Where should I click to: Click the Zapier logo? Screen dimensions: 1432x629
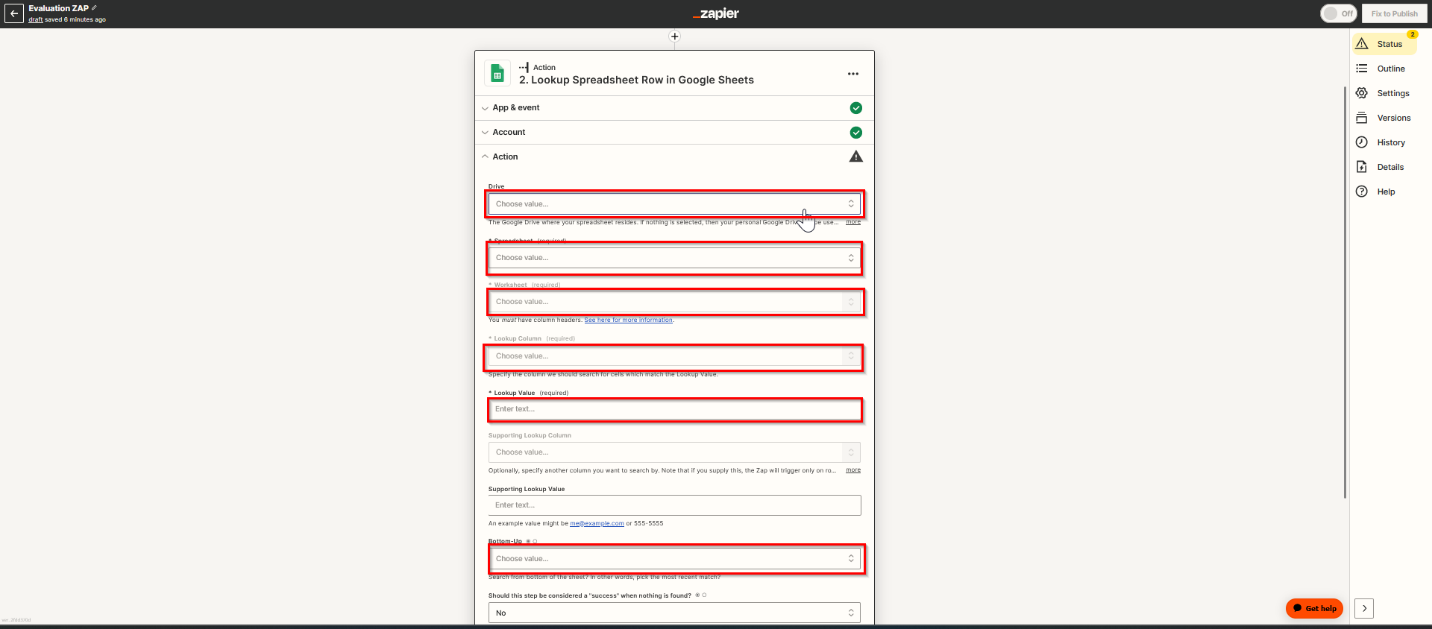(715, 14)
